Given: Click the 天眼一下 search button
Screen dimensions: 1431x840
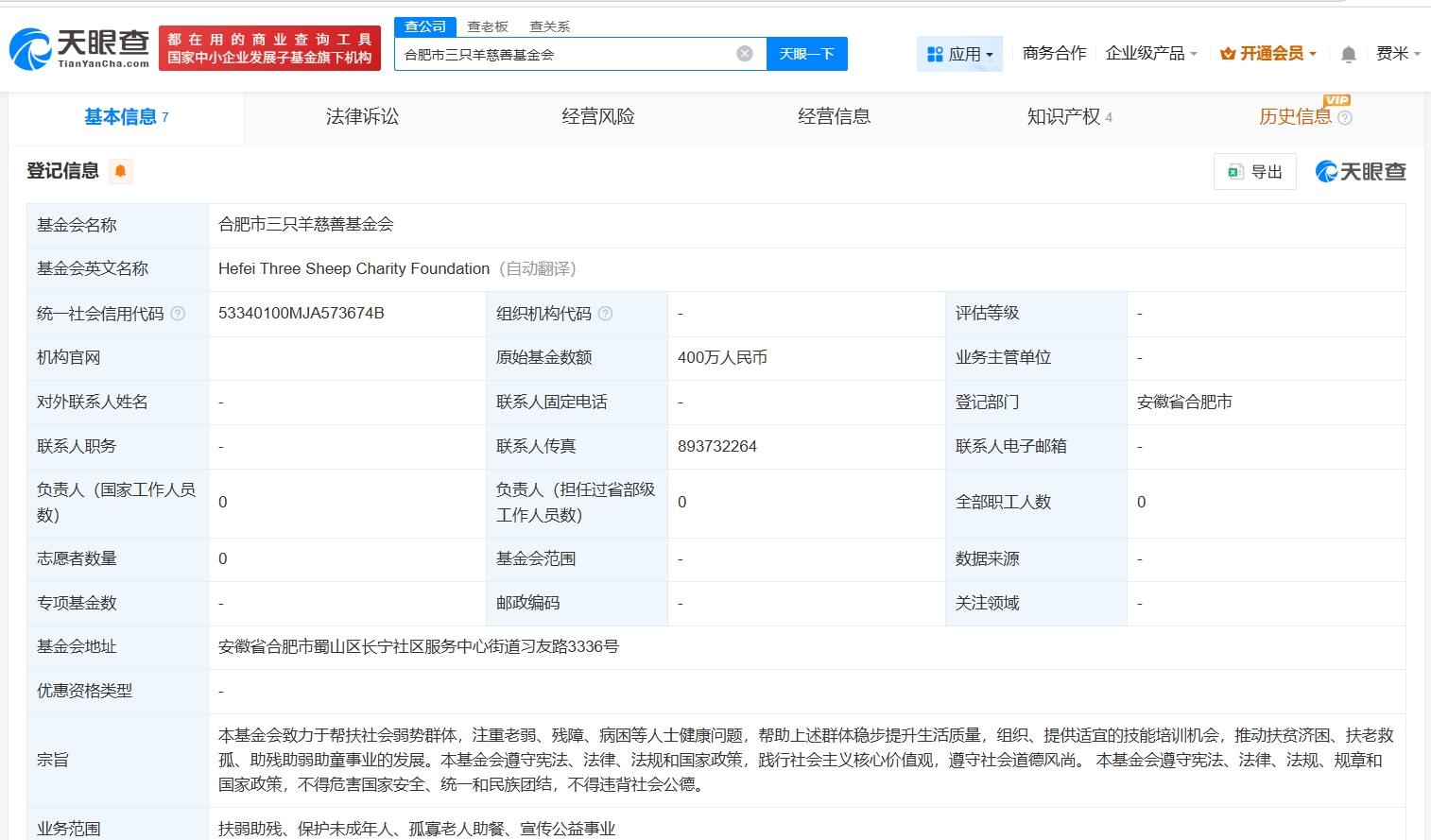Looking at the screenshot, I should (806, 54).
